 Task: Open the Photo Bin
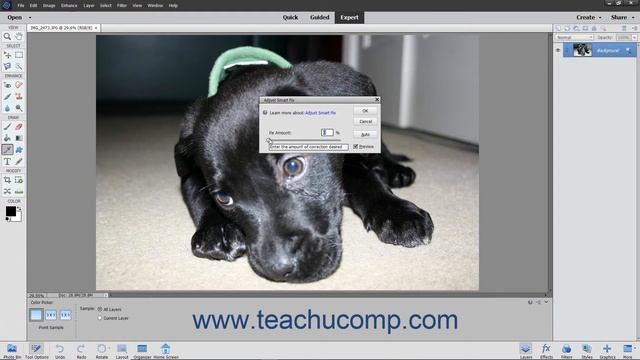(12, 351)
